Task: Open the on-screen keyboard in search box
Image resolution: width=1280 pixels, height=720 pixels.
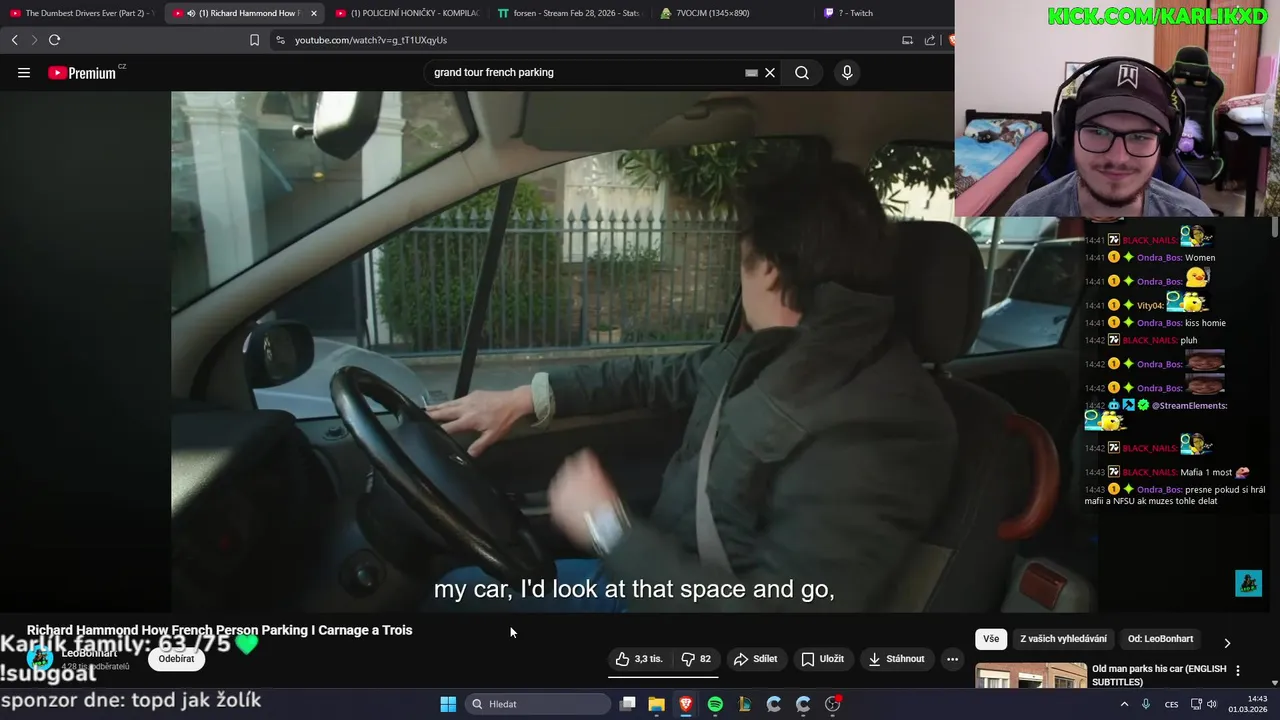Action: [751, 72]
